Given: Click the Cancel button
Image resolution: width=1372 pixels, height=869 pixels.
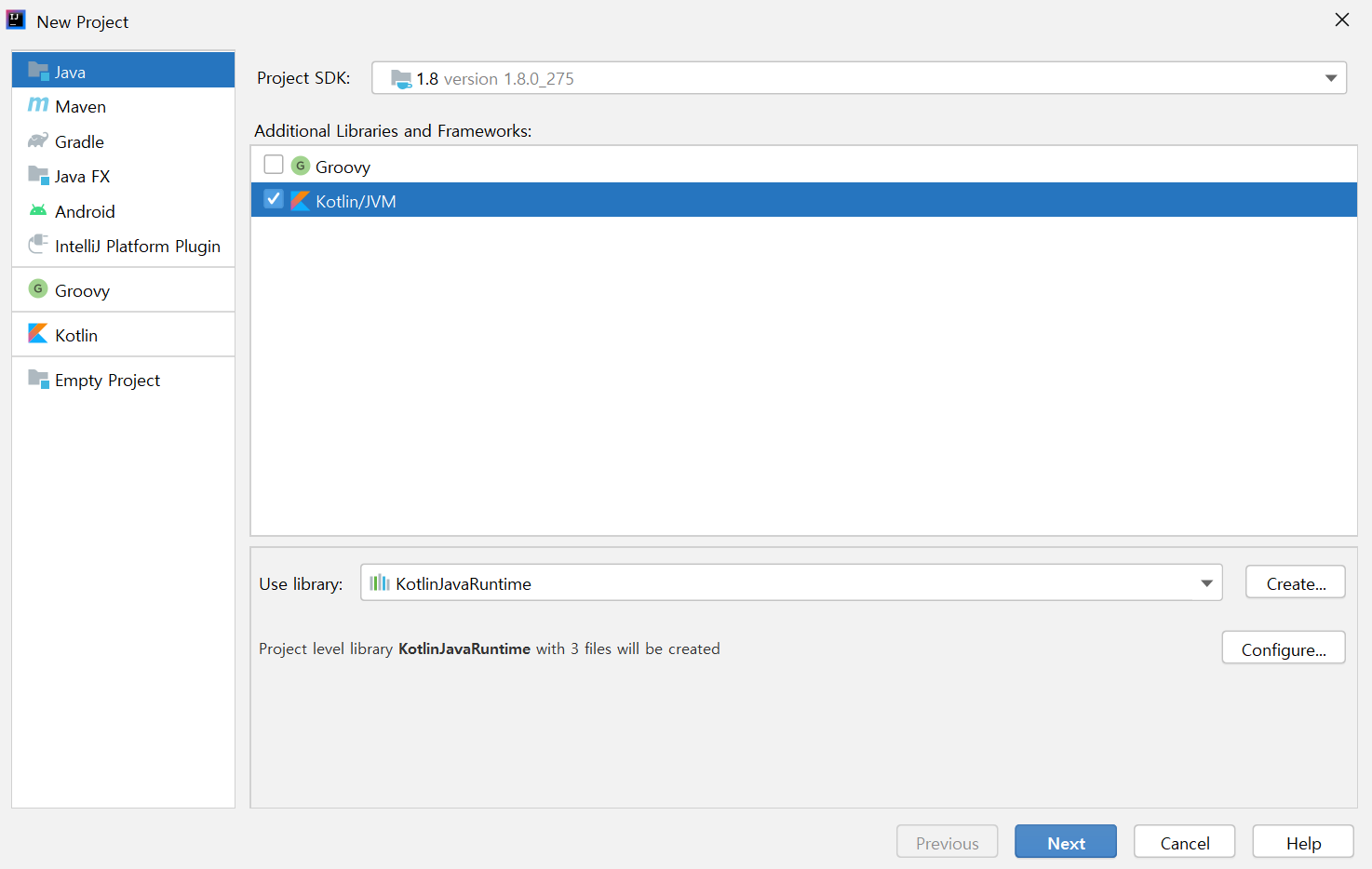Looking at the screenshot, I should pyautogui.click(x=1185, y=842).
